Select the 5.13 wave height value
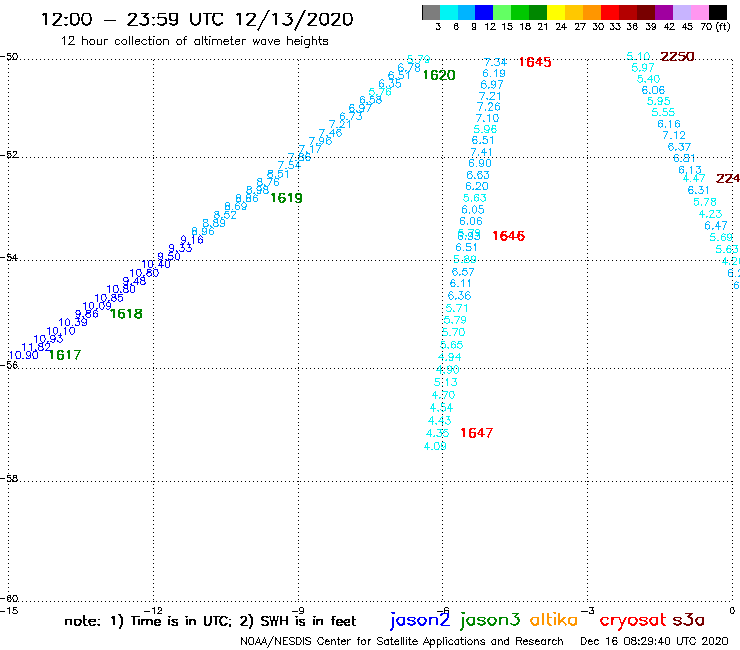This screenshot has width=740, height=650. (x=446, y=382)
